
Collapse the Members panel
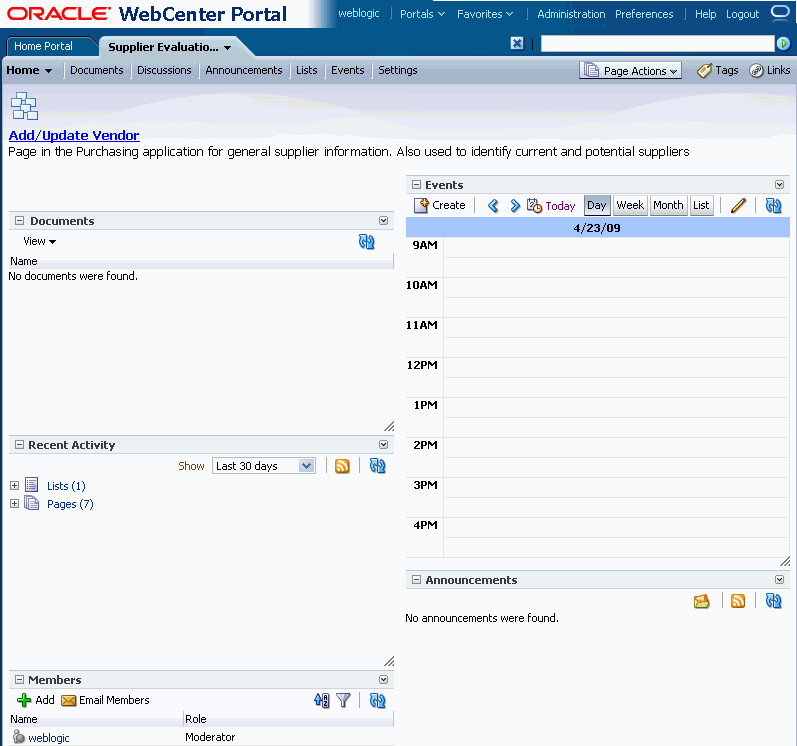coord(19,679)
